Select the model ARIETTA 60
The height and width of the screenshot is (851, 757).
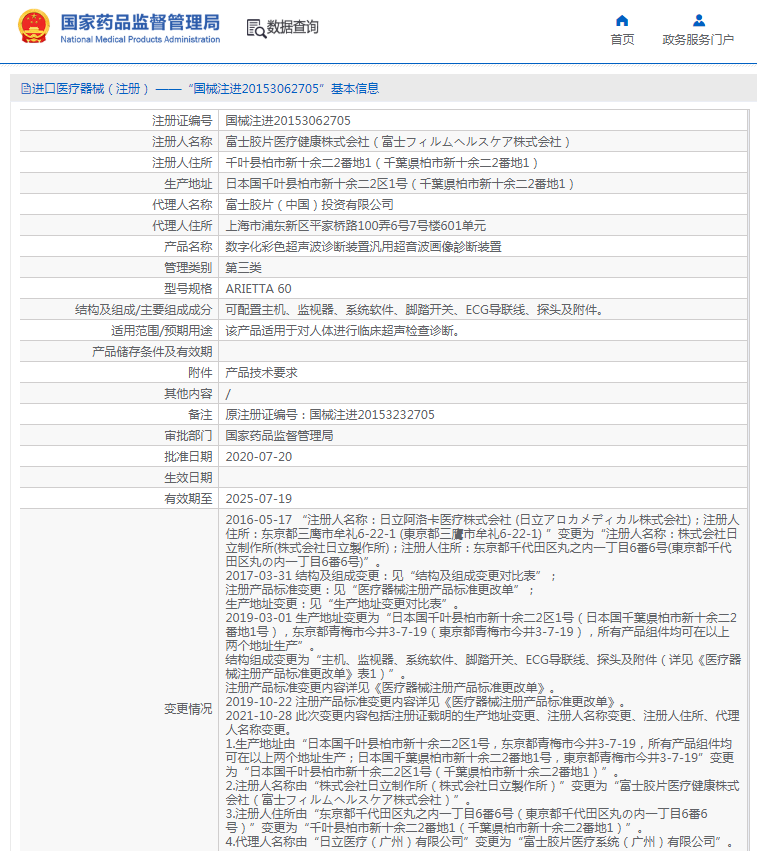[x=258, y=289]
